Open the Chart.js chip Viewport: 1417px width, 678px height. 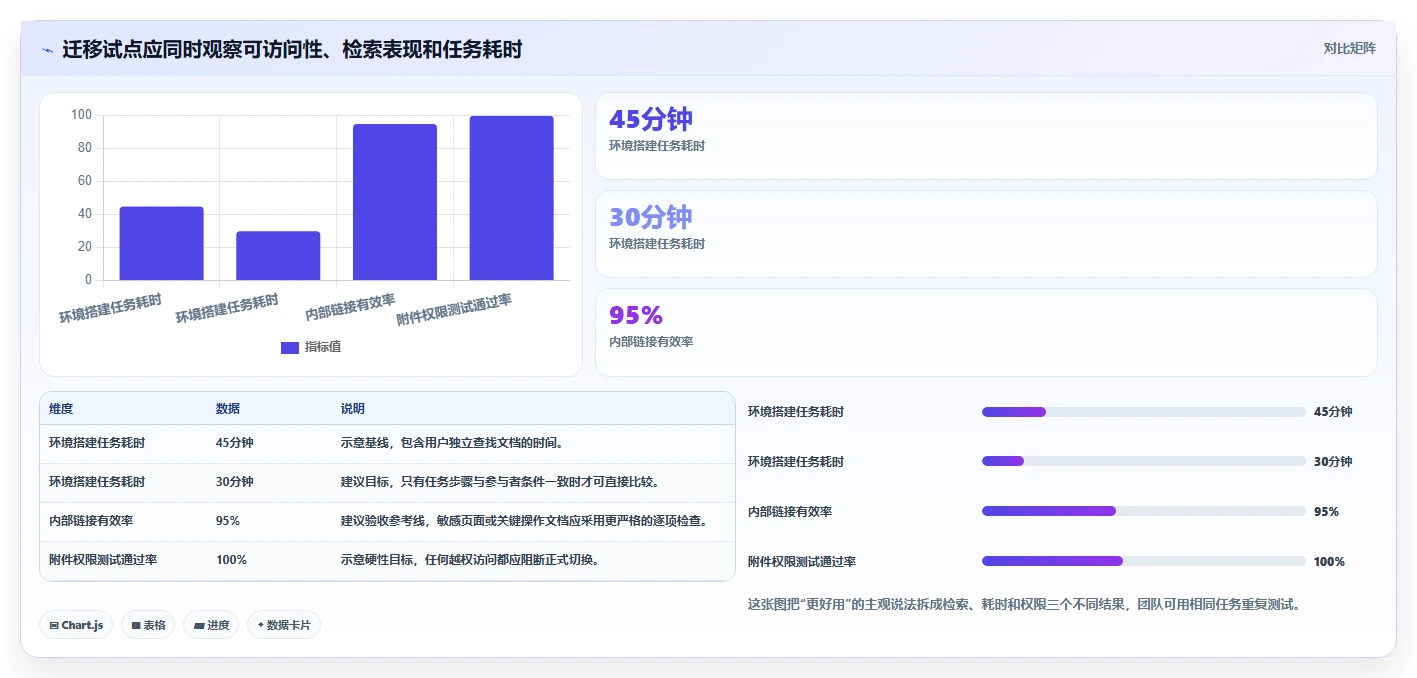tap(76, 625)
